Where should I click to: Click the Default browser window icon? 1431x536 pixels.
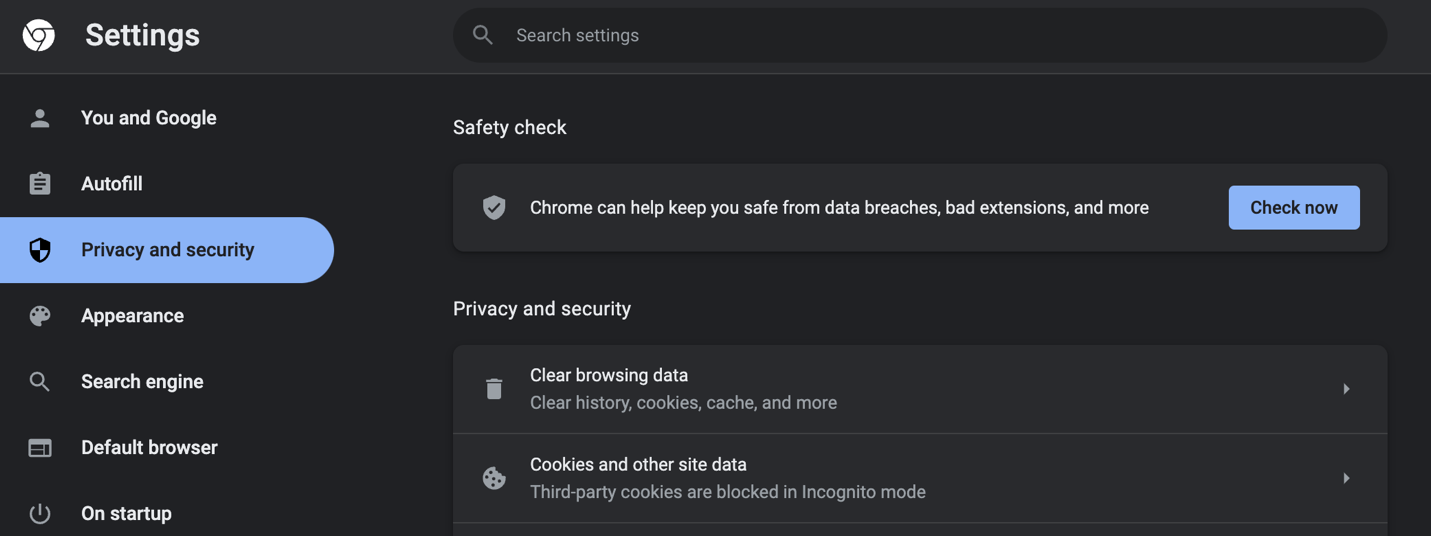coord(40,448)
